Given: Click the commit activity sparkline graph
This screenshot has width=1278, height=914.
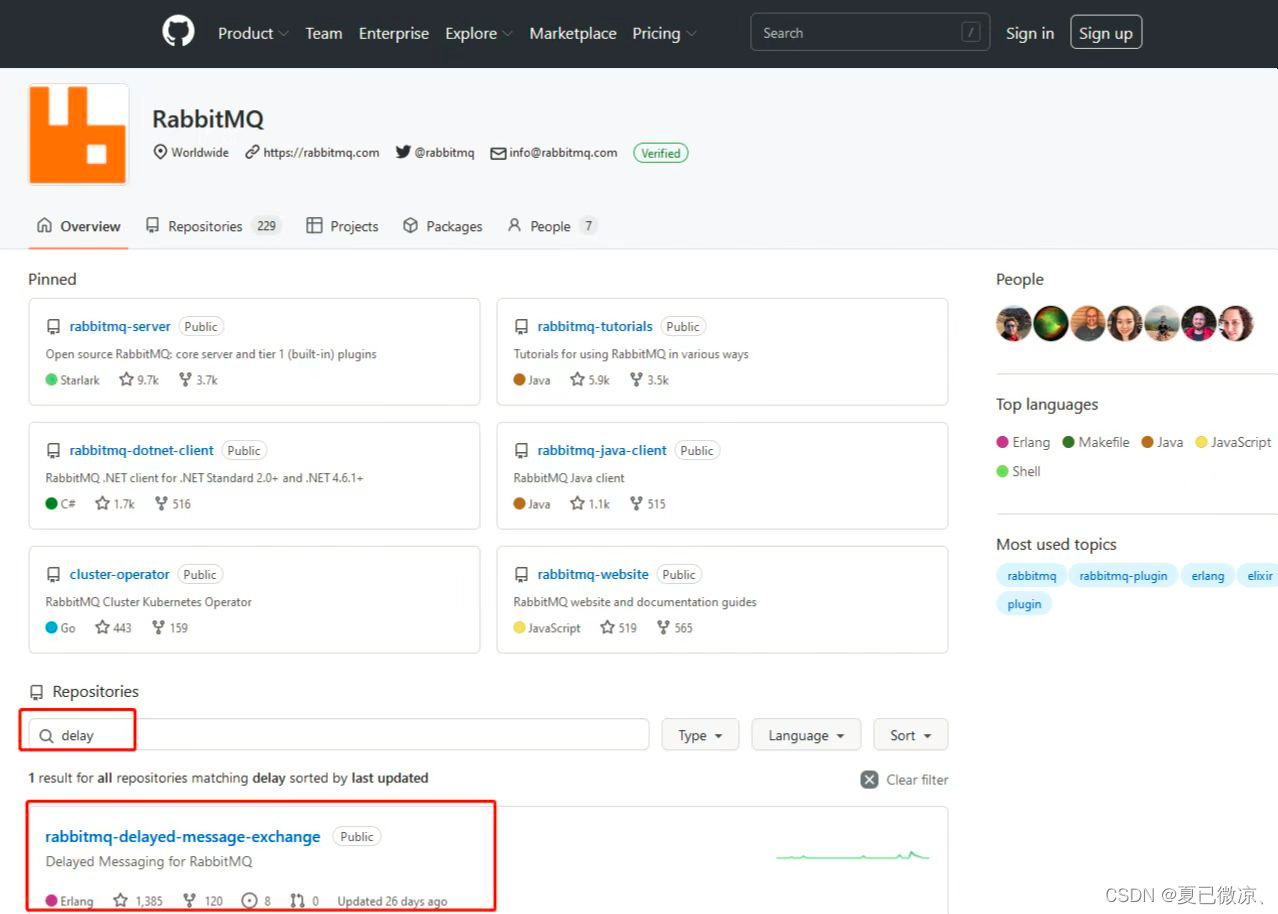Looking at the screenshot, I should coord(853,855).
